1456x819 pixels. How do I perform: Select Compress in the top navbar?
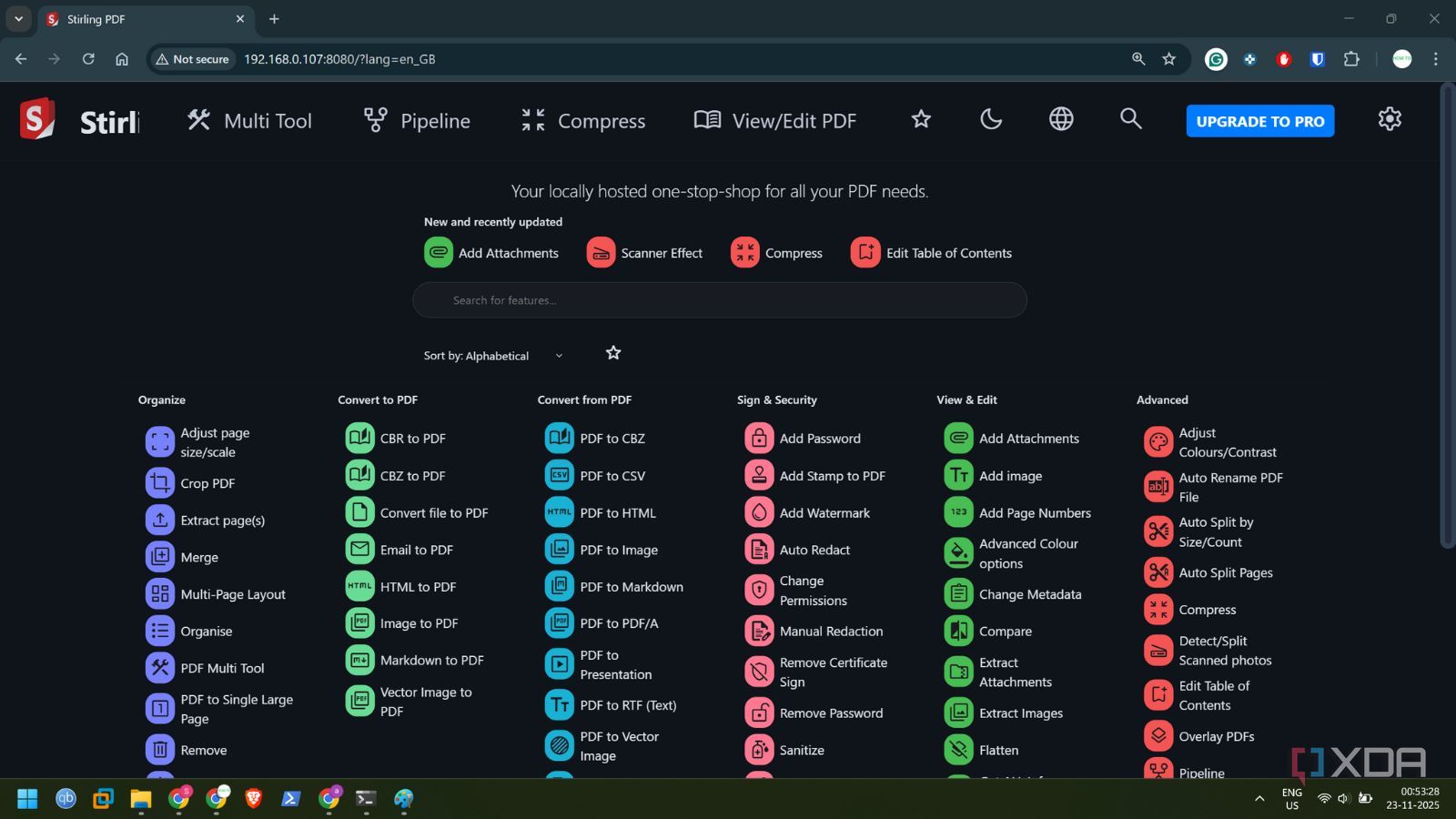pos(583,120)
